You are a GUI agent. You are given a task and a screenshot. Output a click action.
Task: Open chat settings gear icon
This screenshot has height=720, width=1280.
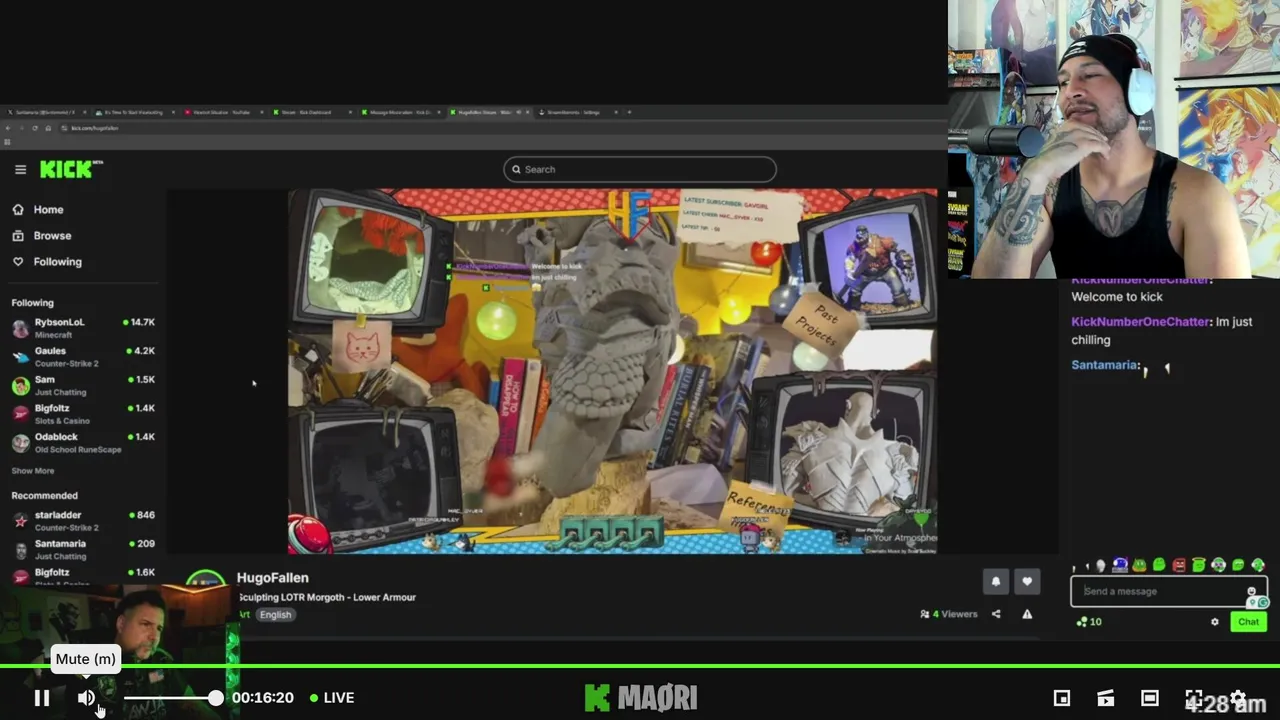click(x=1215, y=622)
